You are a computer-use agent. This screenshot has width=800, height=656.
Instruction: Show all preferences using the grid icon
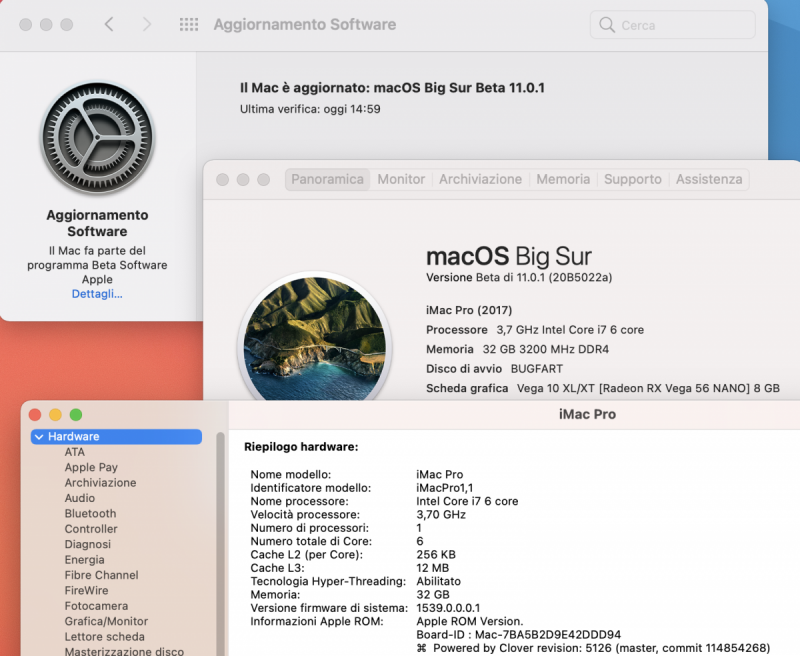coord(189,24)
